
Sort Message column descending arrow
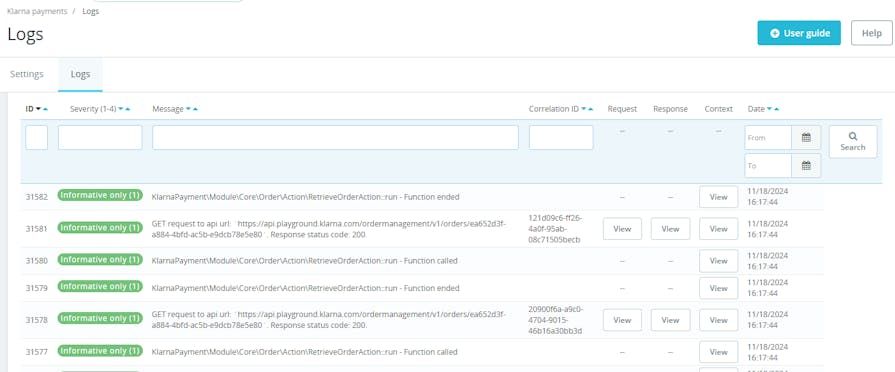click(188, 109)
